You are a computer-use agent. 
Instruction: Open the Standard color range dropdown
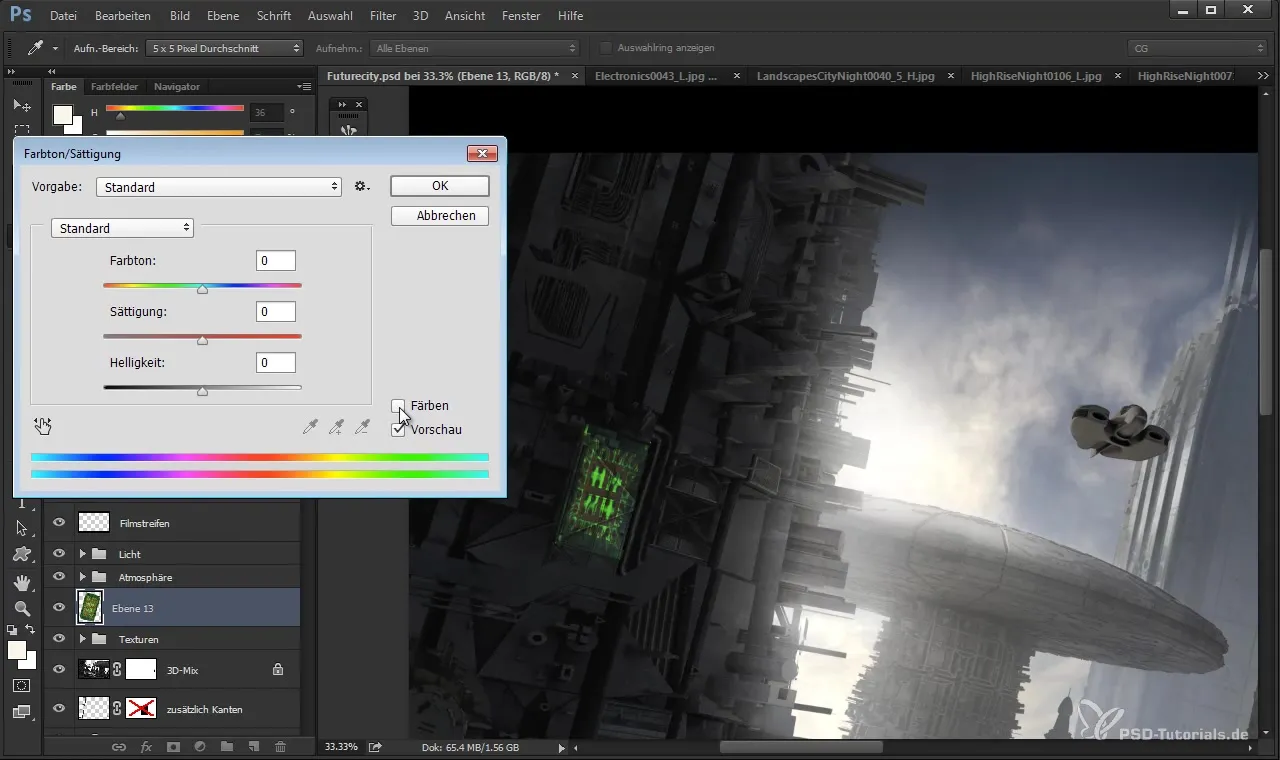click(122, 228)
